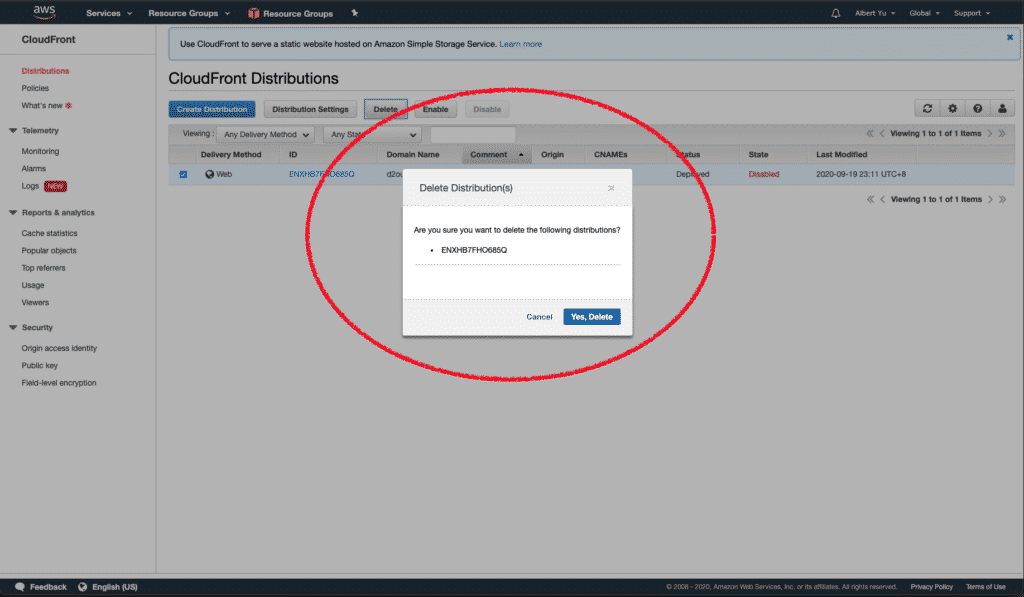Click the Feedback speech bubble icon

[x=20, y=587]
